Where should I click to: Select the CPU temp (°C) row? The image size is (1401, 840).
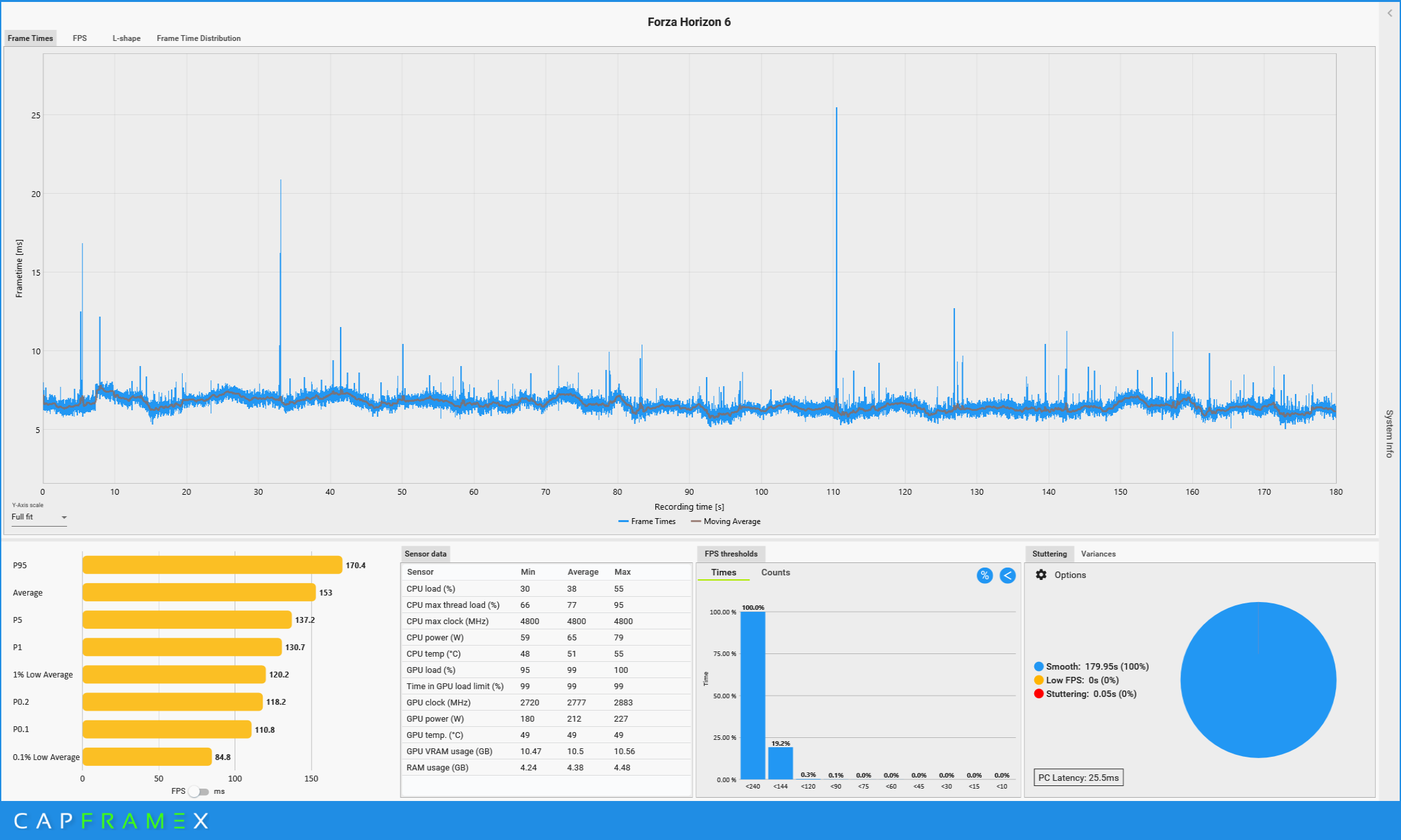click(546, 653)
